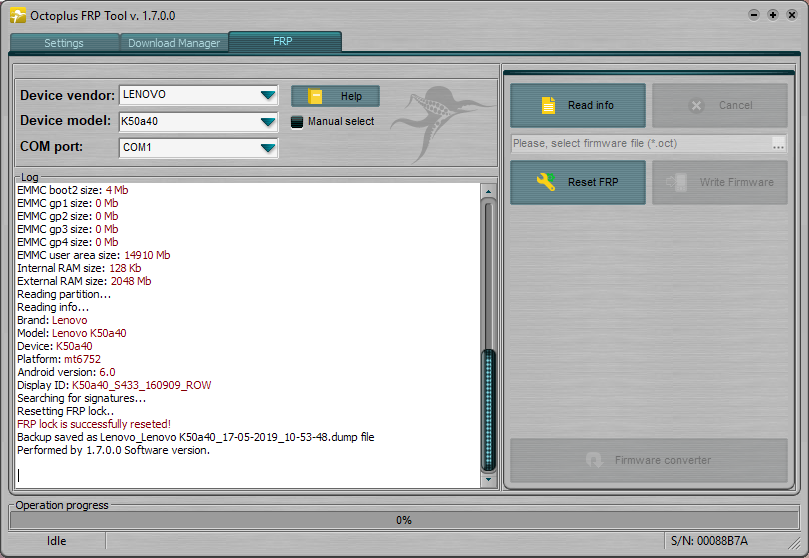Viewport: 809px width, 558px height.
Task: Maximize the Octoplus FRP Tool window
Action: click(773, 15)
